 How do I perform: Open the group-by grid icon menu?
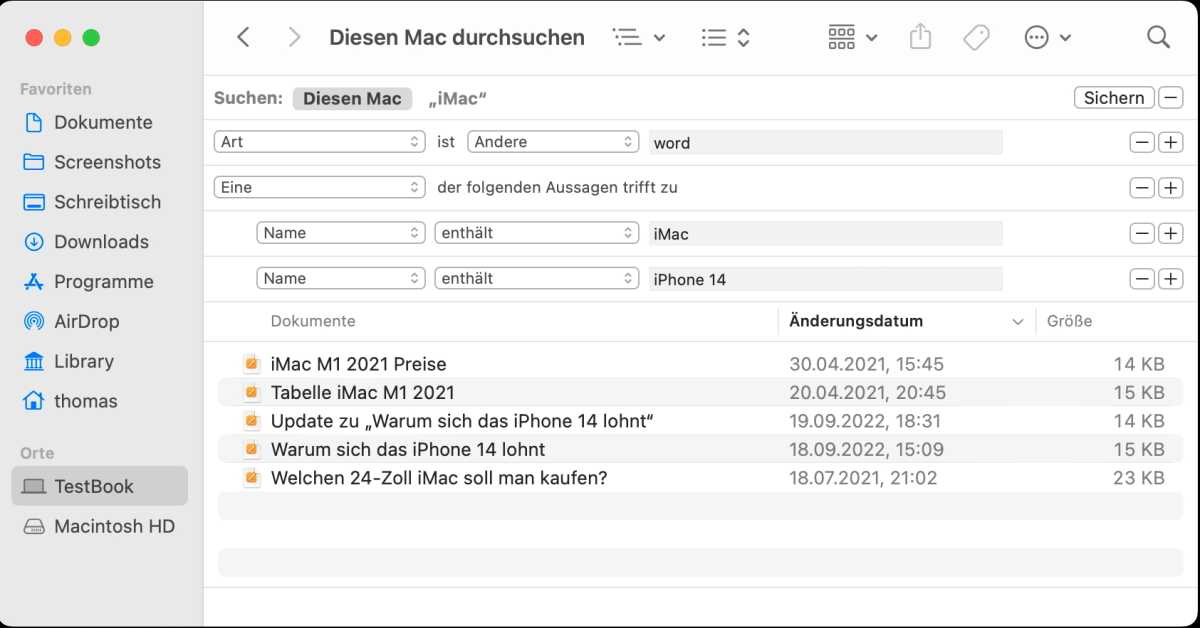852,37
